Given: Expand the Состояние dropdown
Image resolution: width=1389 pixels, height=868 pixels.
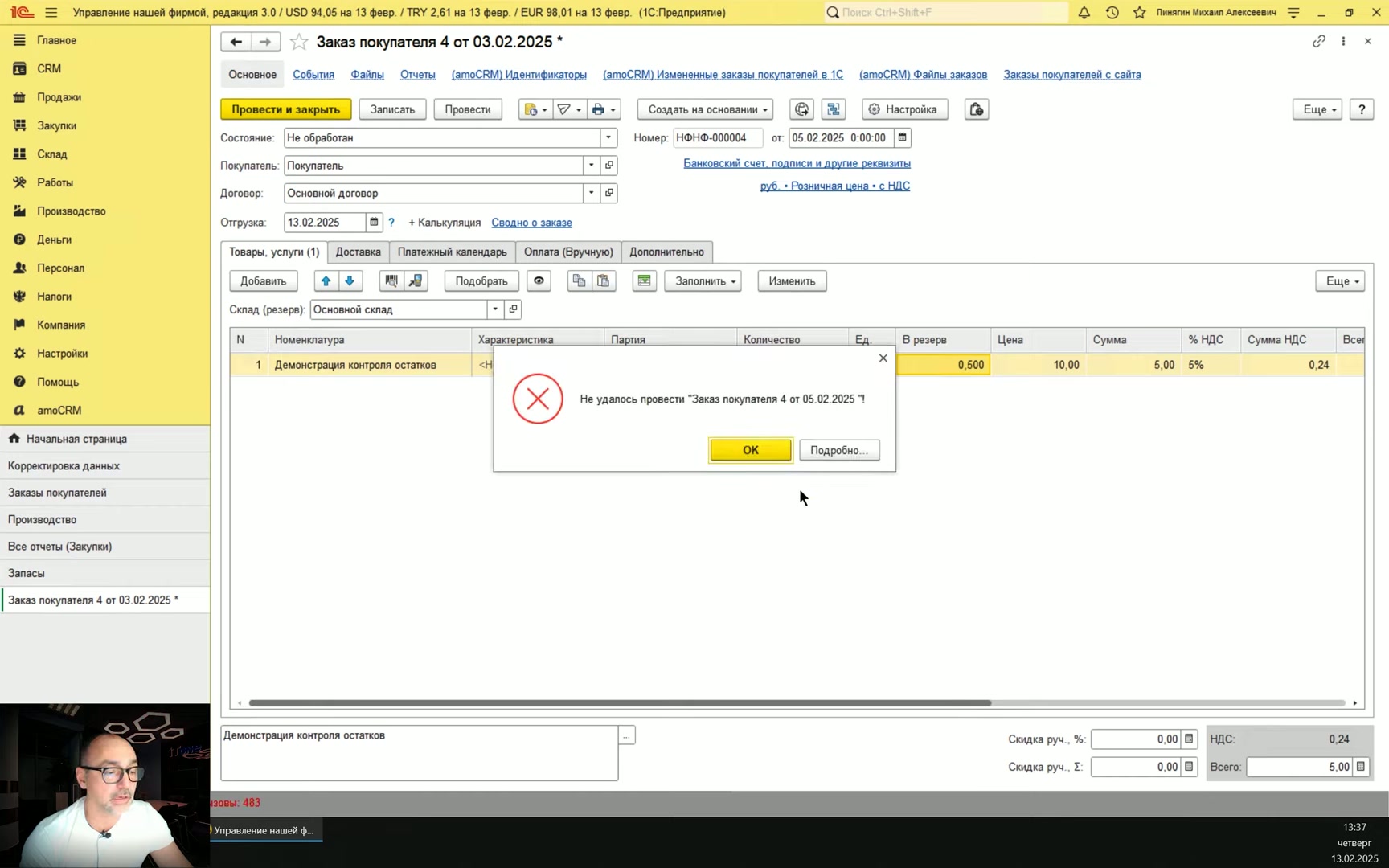Looking at the screenshot, I should point(608,138).
